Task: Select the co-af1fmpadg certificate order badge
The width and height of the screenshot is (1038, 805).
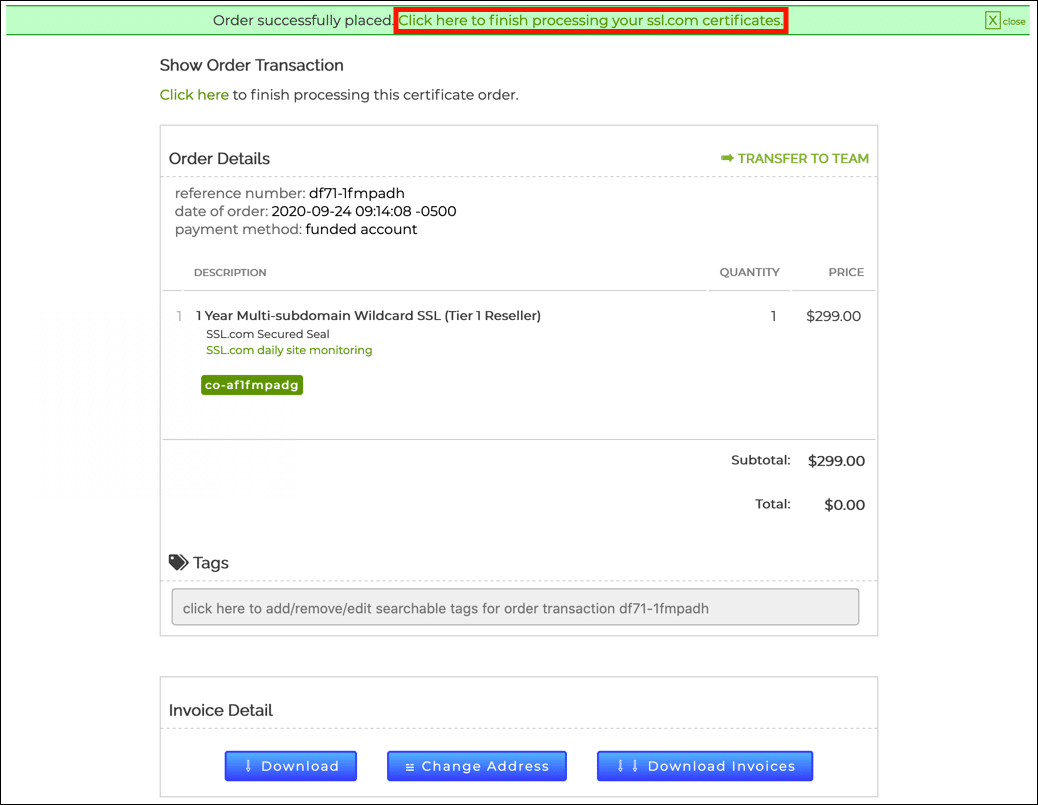Action: tap(251, 384)
